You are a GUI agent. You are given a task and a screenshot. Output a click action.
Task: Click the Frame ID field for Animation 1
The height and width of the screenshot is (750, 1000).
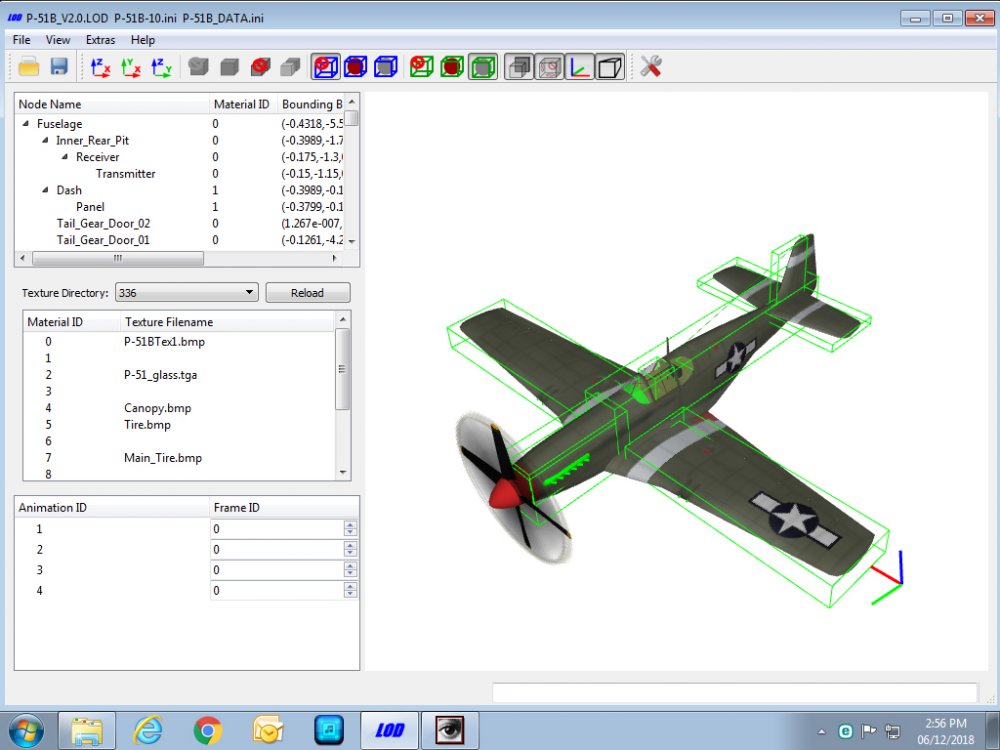[278, 529]
